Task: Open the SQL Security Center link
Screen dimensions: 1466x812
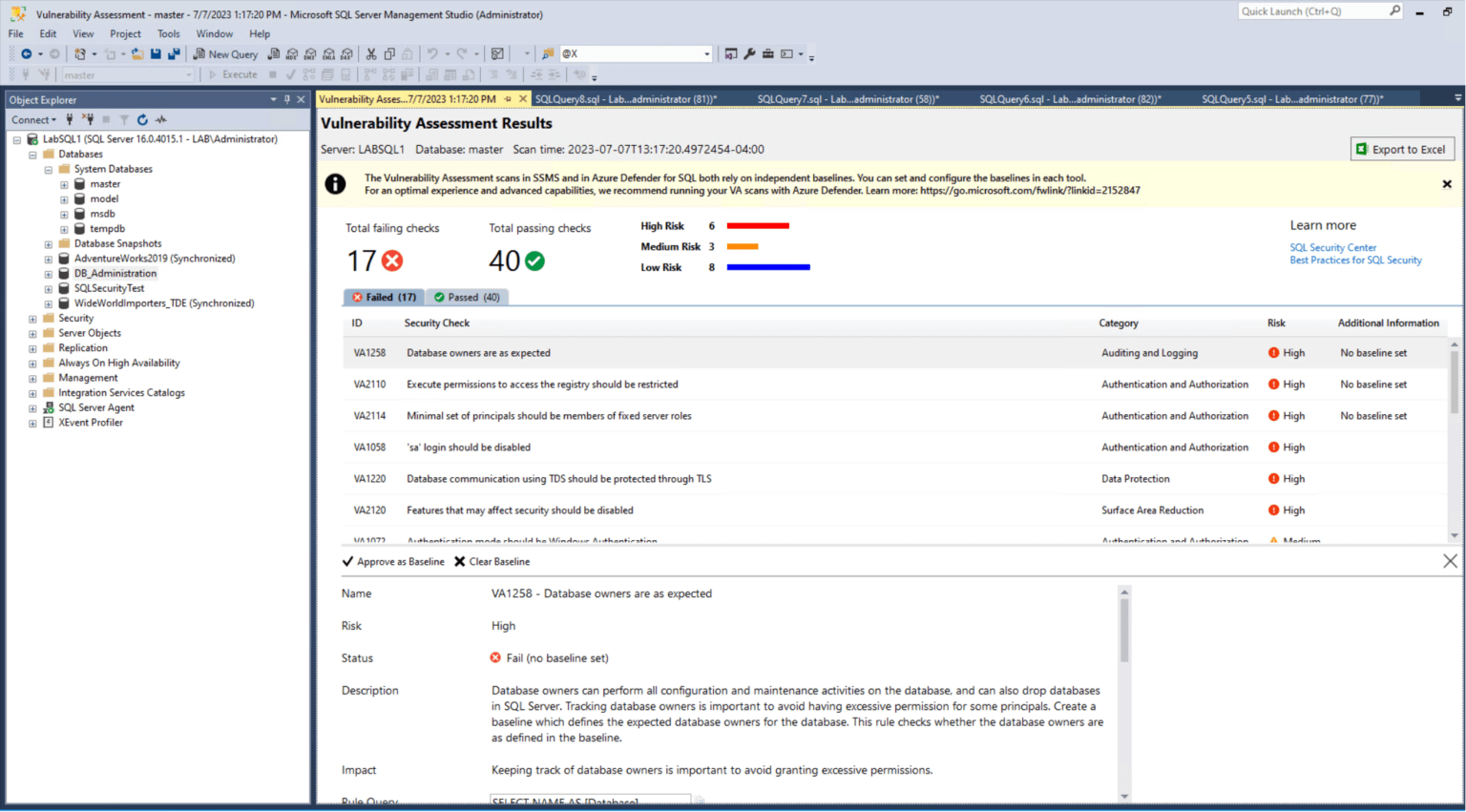Action: (1333, 247)
